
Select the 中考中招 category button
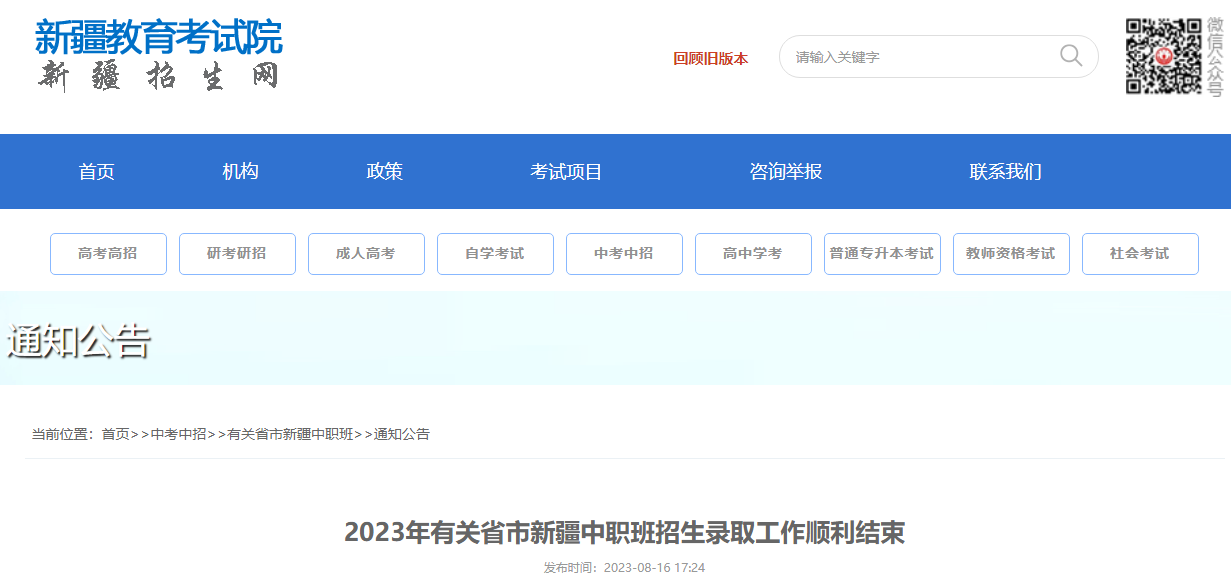624,254
